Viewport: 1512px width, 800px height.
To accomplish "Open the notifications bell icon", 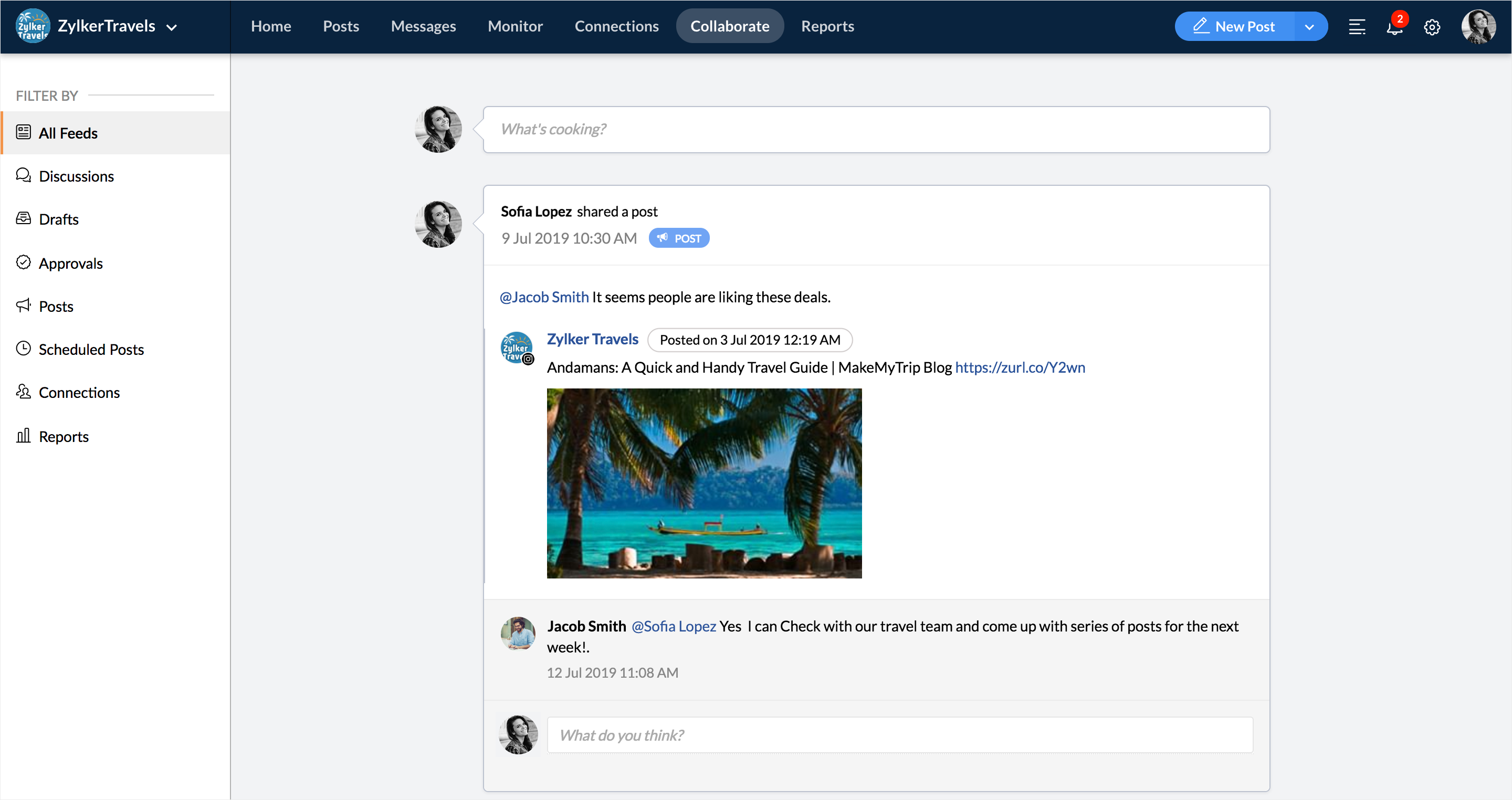I will pyautogui.click(x=1394, y=27).
